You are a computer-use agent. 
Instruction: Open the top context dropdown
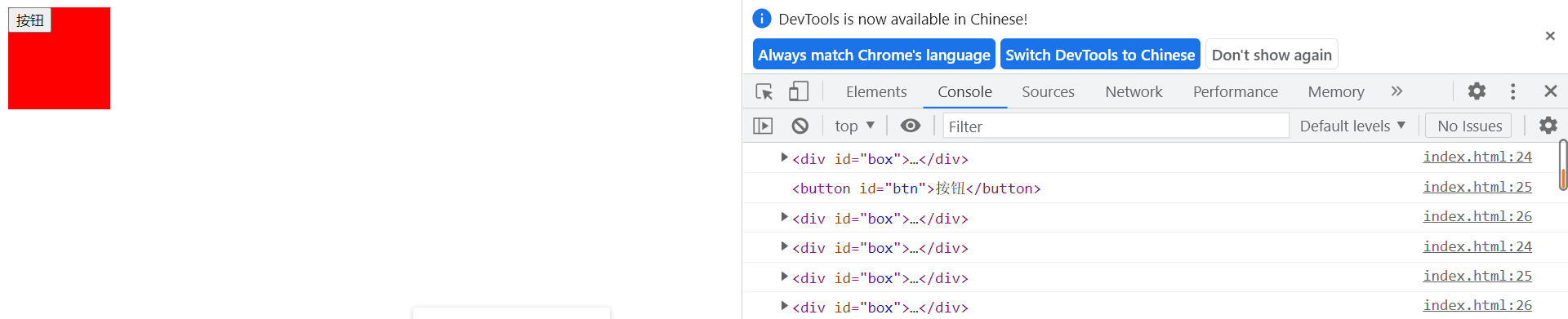pos(854,126)
